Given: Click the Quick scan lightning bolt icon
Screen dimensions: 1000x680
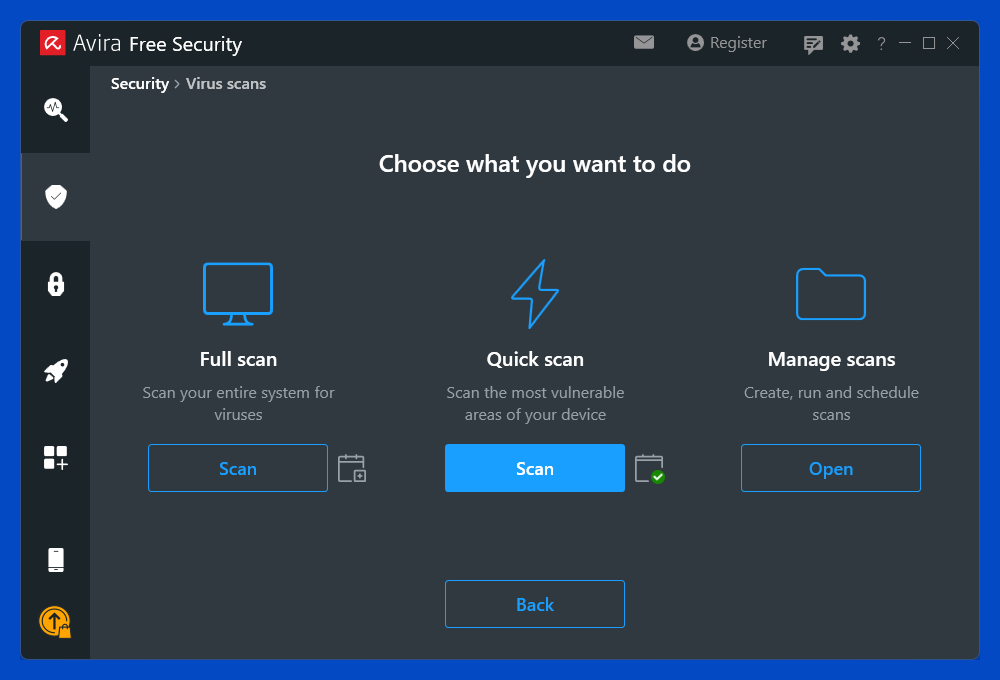Looking at the screenshot, I should coord(535,294).
